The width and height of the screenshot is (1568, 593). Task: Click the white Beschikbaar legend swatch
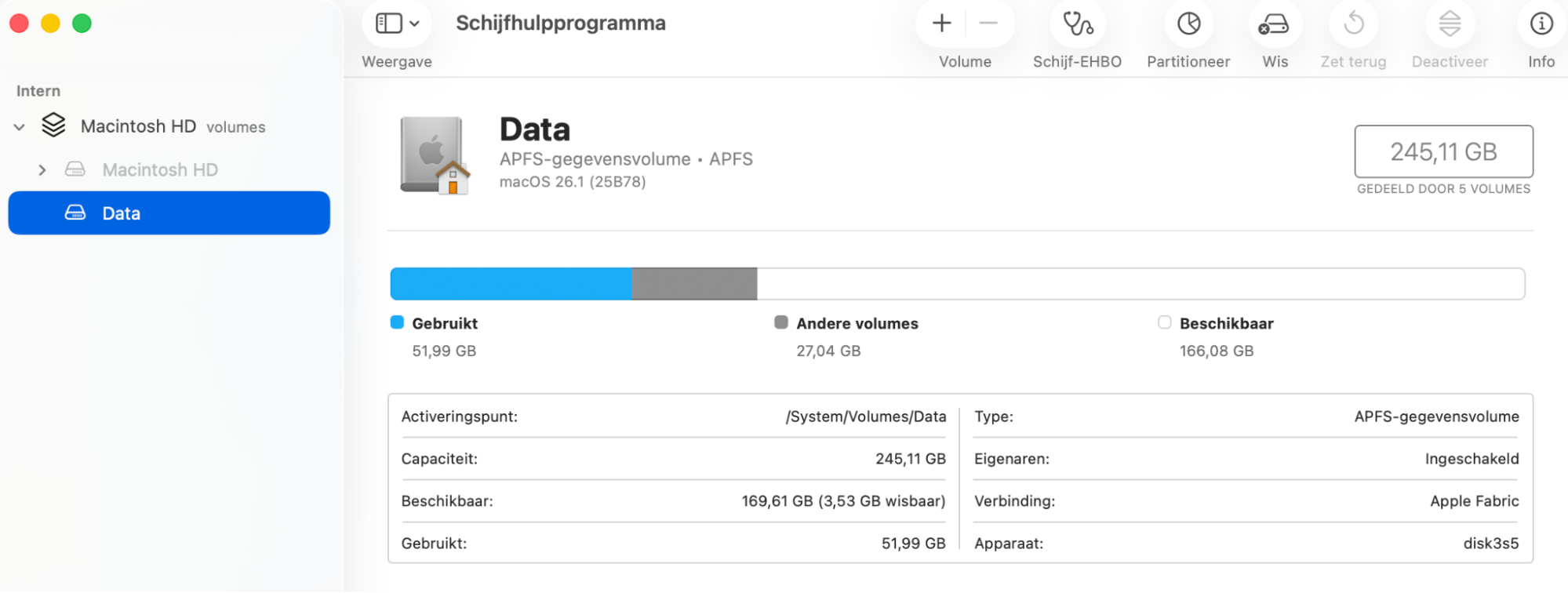[1164, 322]
